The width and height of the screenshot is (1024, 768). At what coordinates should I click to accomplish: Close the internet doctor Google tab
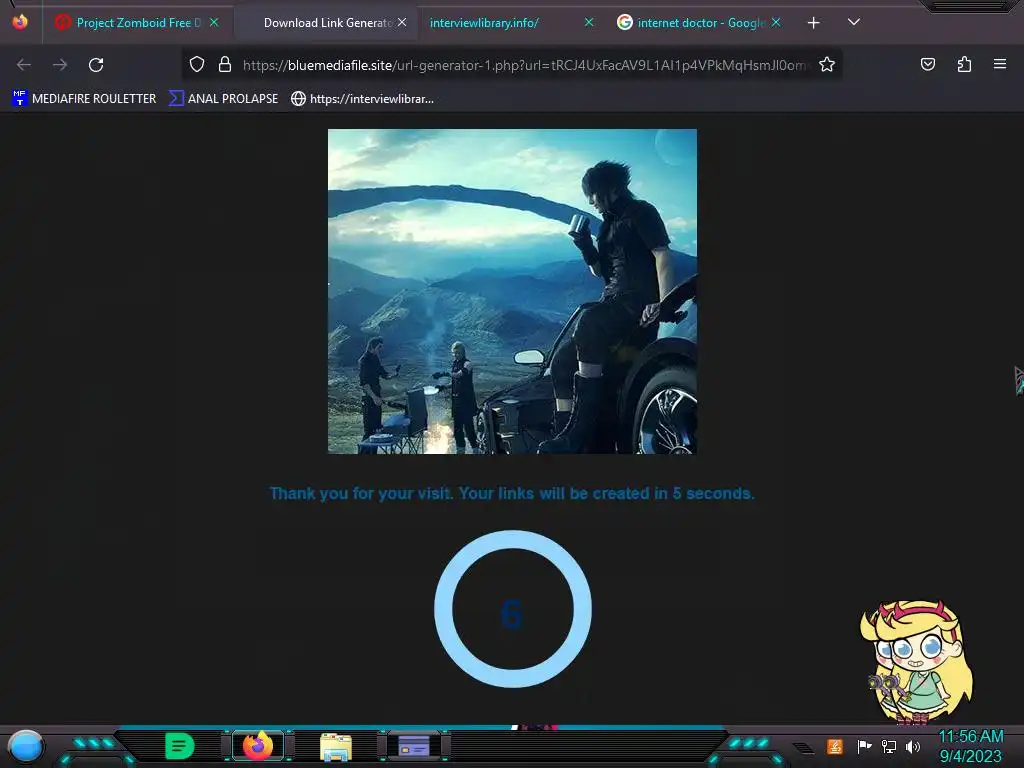[776, 23]
